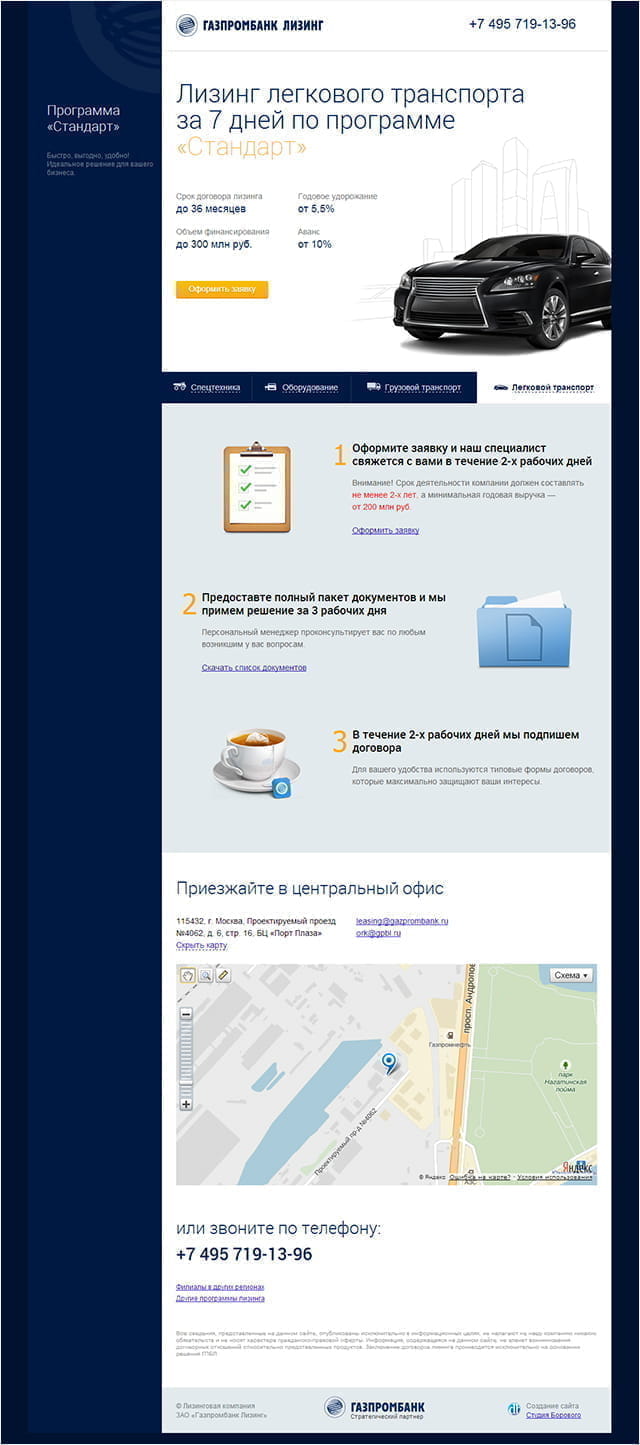
Task: Select the Легковой транспорт tab
Action: (x=544, y=387)
